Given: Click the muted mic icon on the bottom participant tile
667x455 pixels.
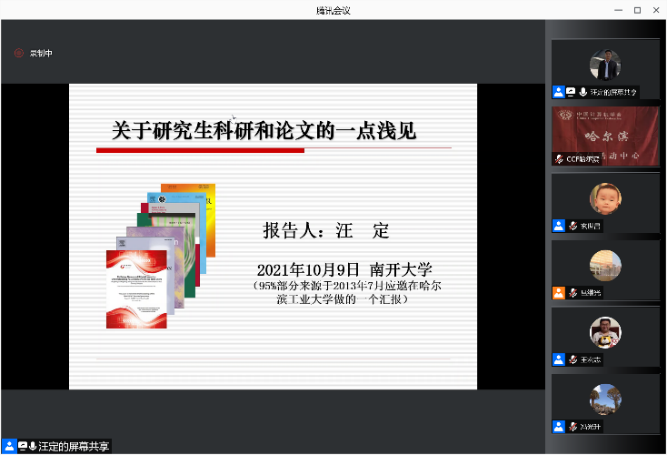Looking at the screenshot, I should pos(573,427).
